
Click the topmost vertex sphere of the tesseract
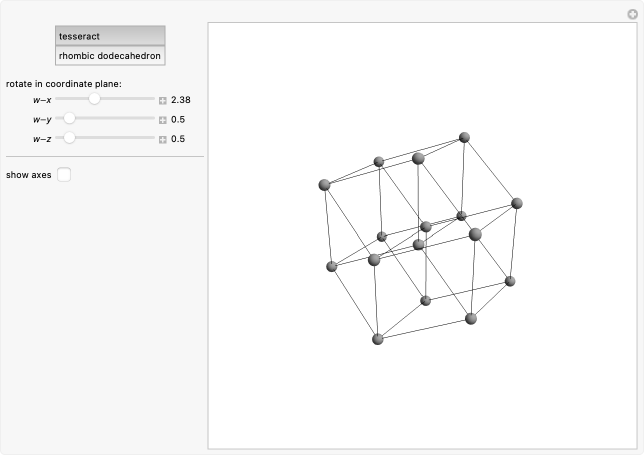(x=464, y=137)
